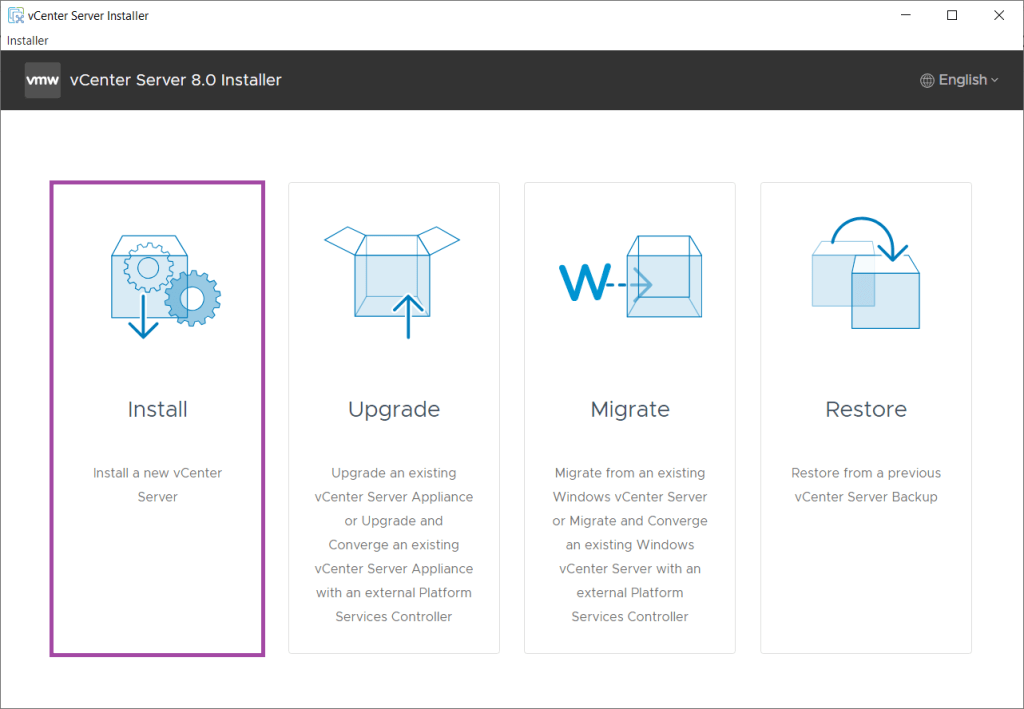Screen dimensions: 1024x709
Task: Click the Restore backup arrow icon
Action: (x=865, y=272)
